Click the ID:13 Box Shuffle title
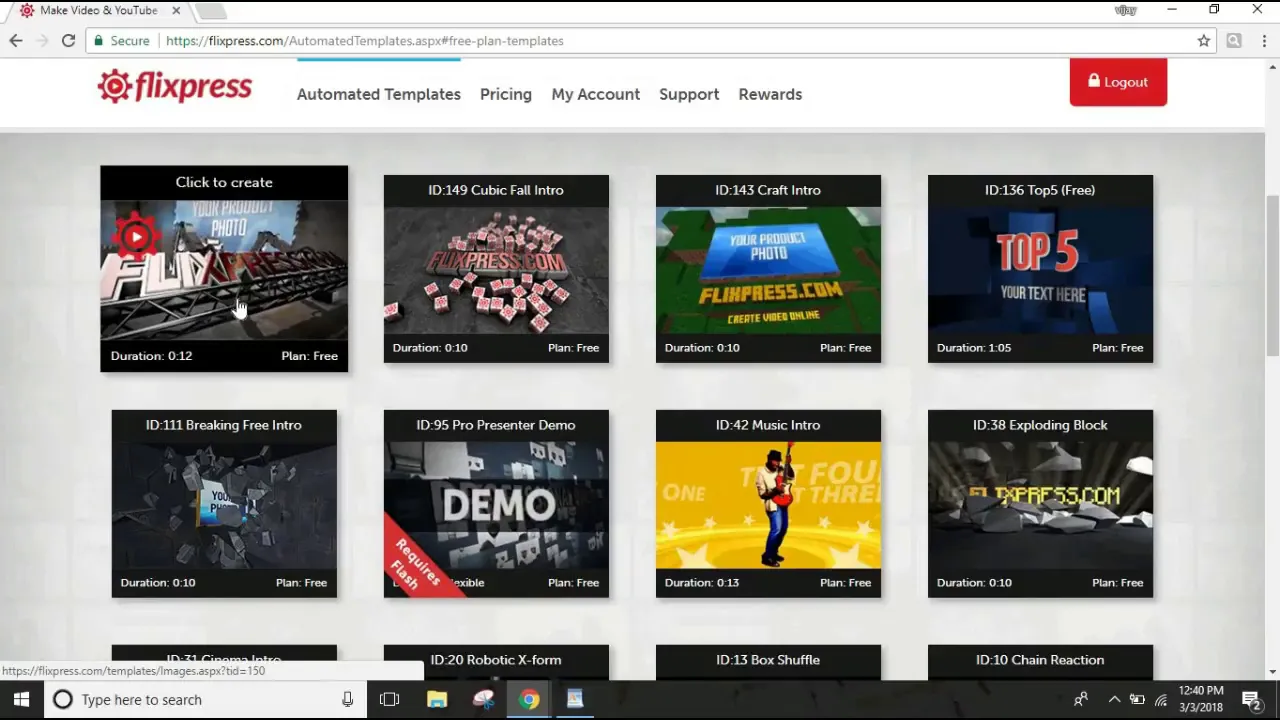The height and width of the screenshot is (720, 1280). [768, 660]
